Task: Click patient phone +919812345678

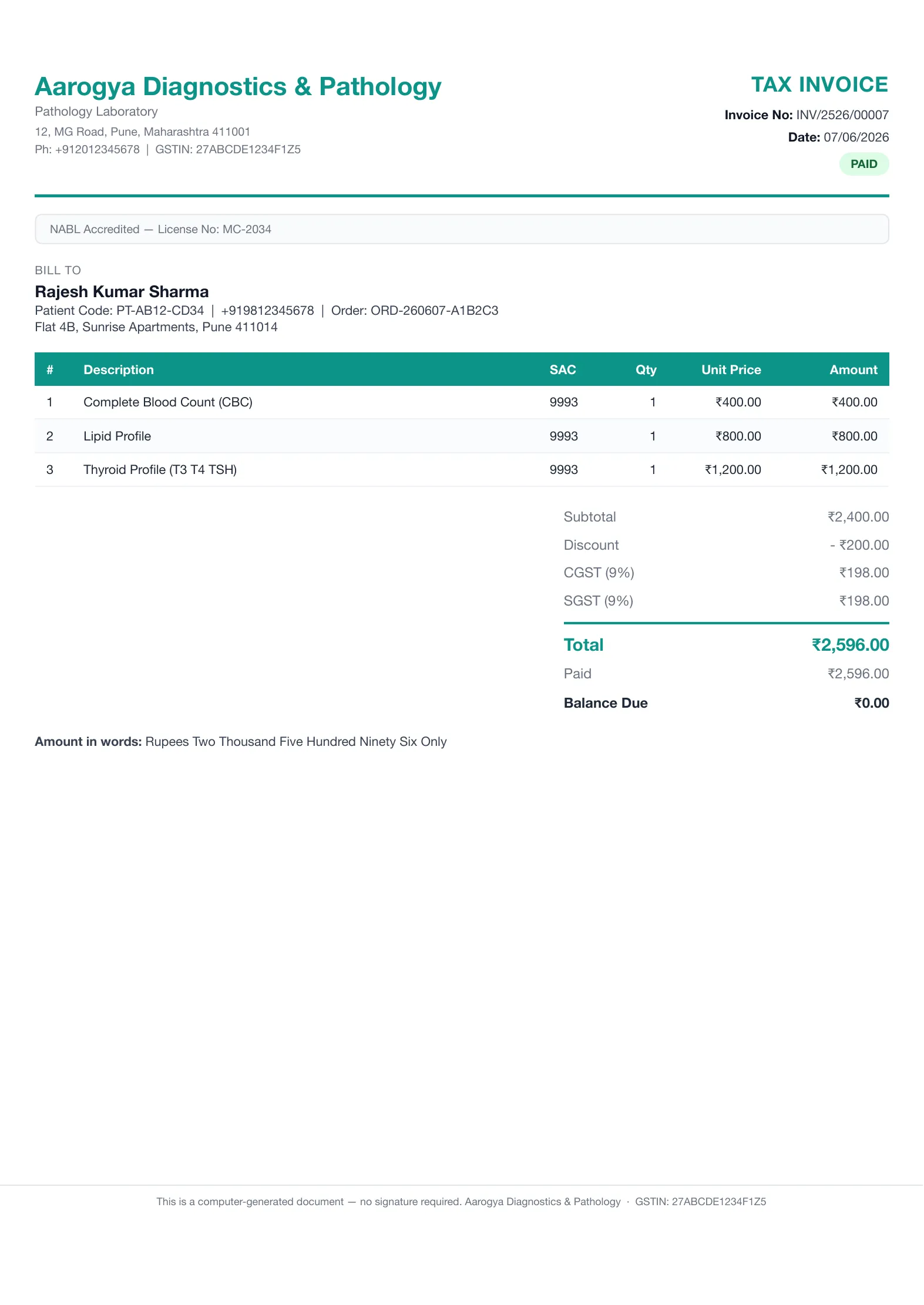Action: (267, 311)
